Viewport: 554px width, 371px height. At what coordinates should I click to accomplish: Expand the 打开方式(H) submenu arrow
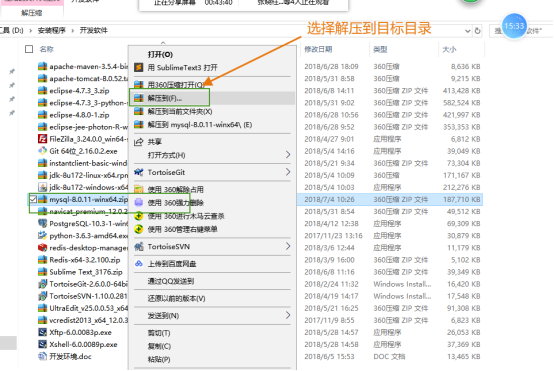288,155
